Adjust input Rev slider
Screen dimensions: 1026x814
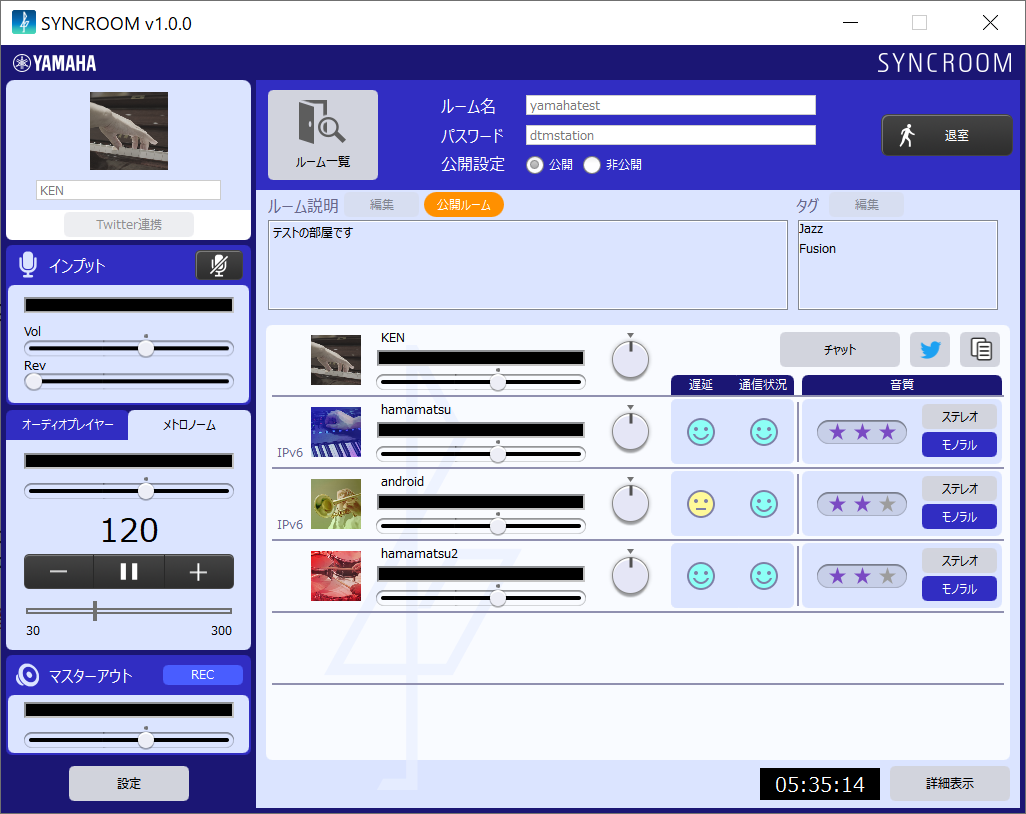click(129, 381)
